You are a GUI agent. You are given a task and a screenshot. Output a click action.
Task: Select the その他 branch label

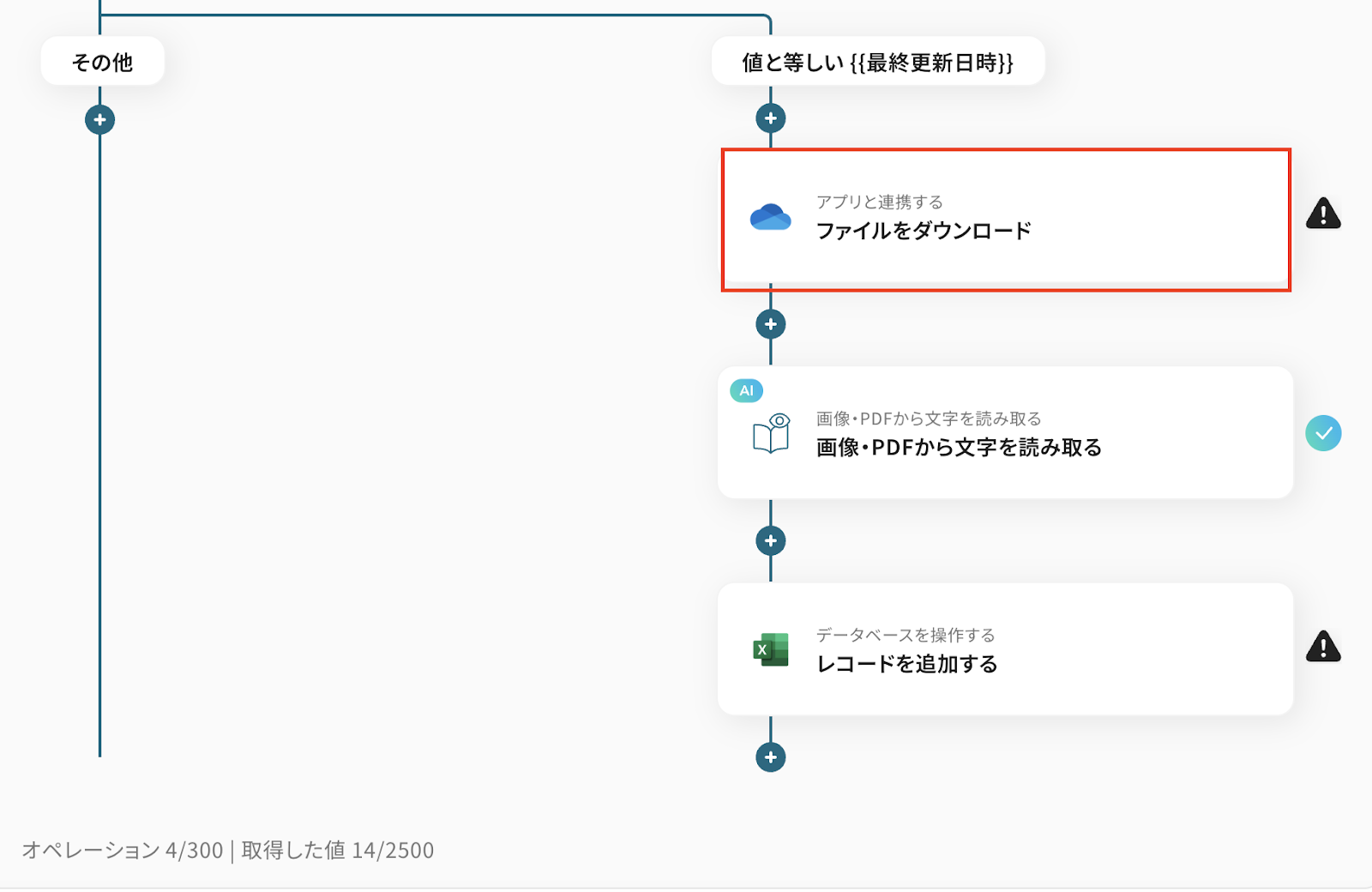point(103,62)
